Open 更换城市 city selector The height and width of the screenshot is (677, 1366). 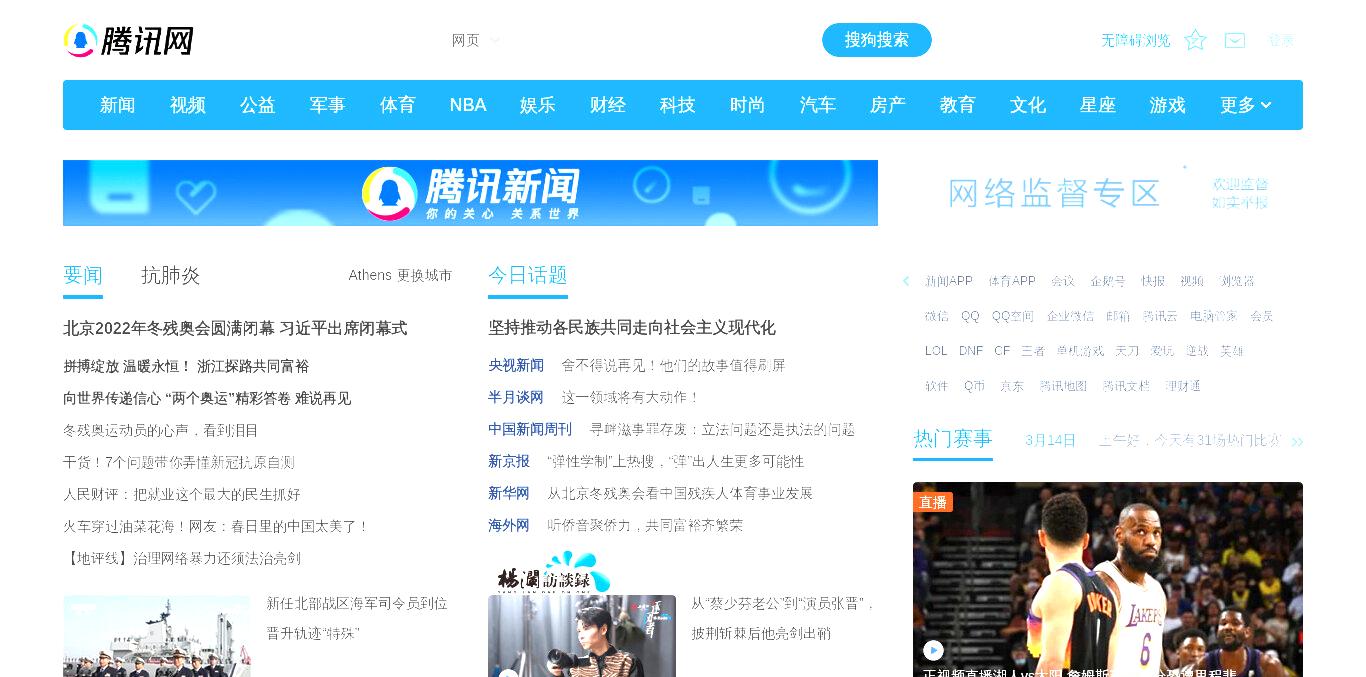coord(424,275)
